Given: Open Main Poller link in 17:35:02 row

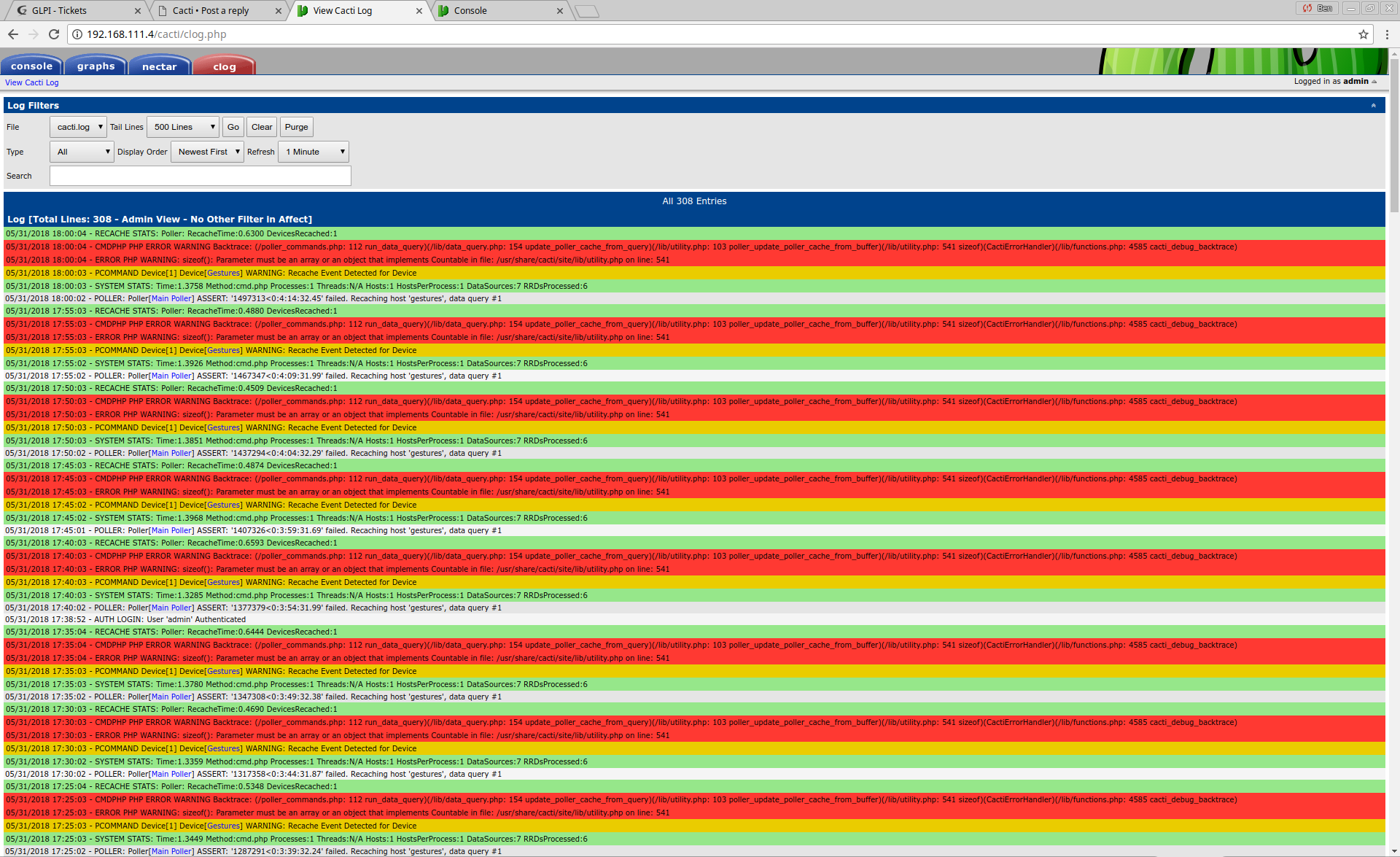Looking at the screenshot, I should point(171,697).
